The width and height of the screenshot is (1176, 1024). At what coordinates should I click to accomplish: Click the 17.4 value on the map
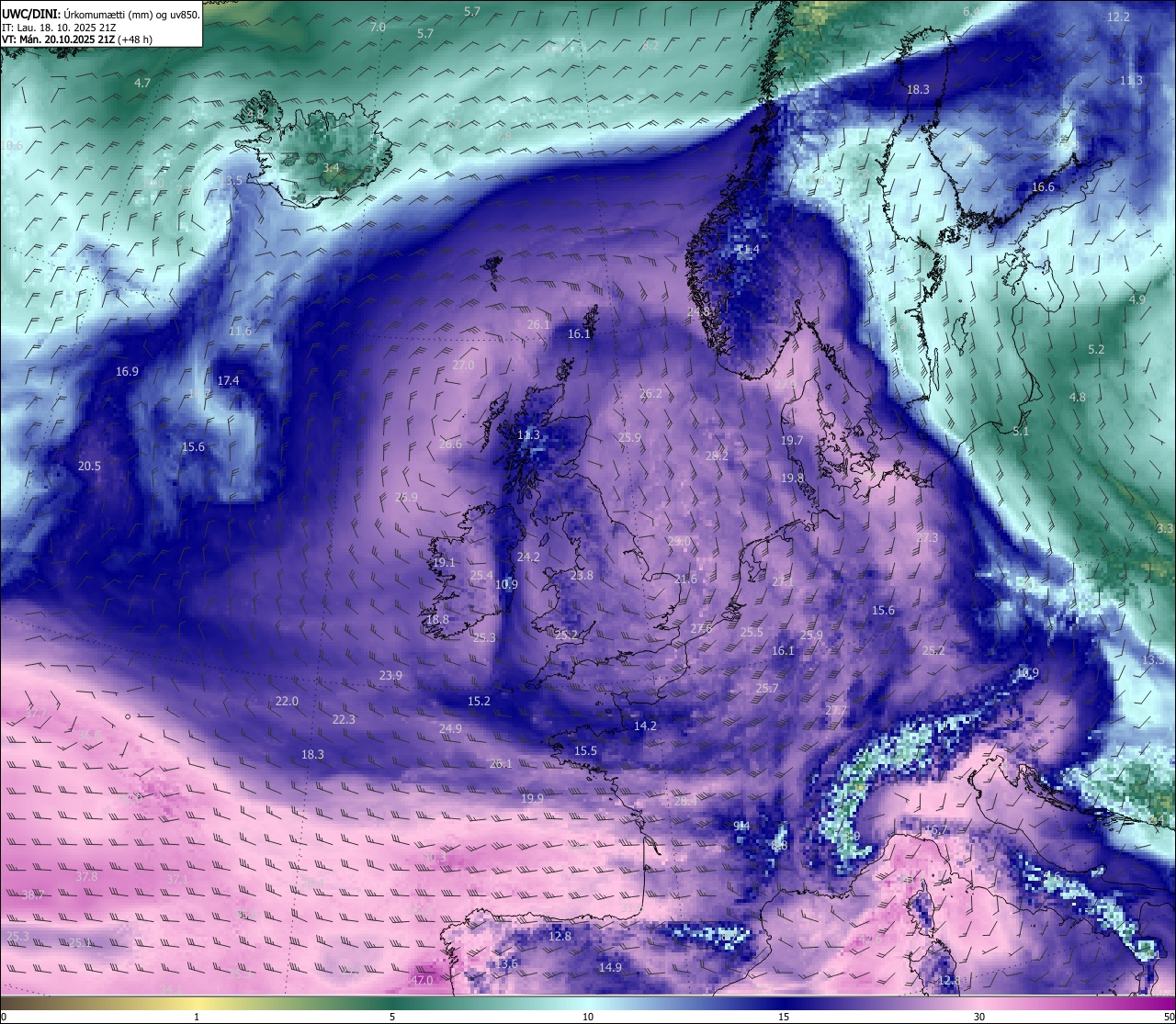[228, 380]
